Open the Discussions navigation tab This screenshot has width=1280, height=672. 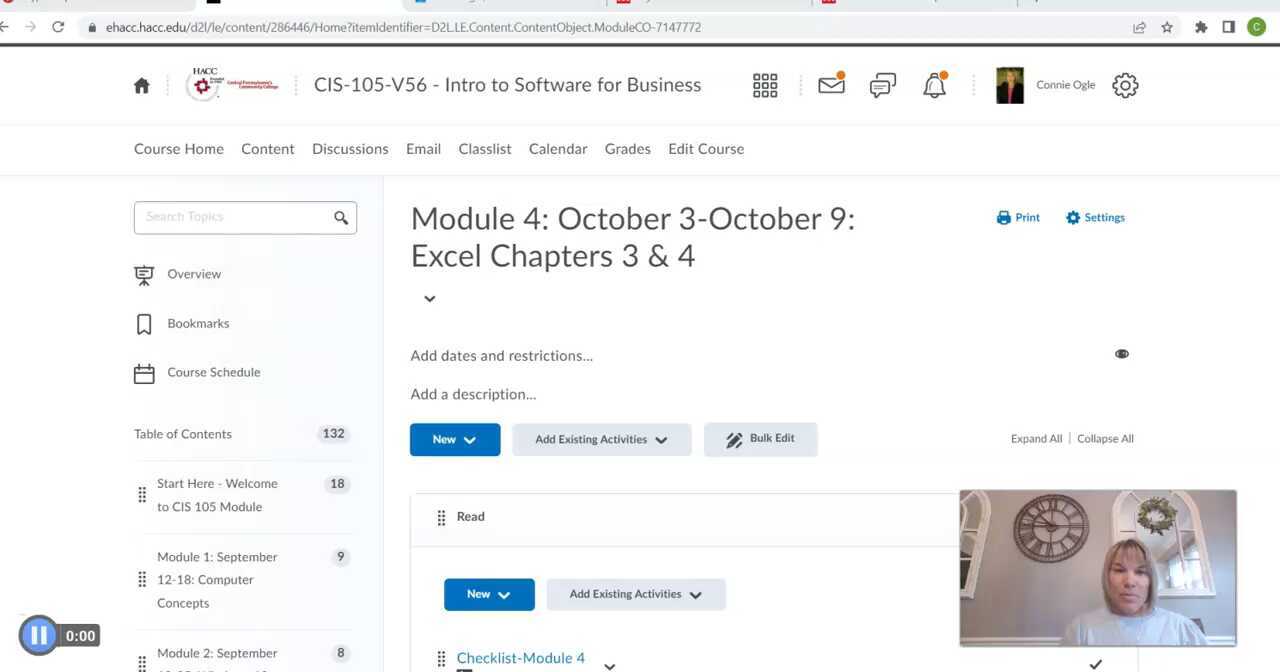click(x=350, y=149)
